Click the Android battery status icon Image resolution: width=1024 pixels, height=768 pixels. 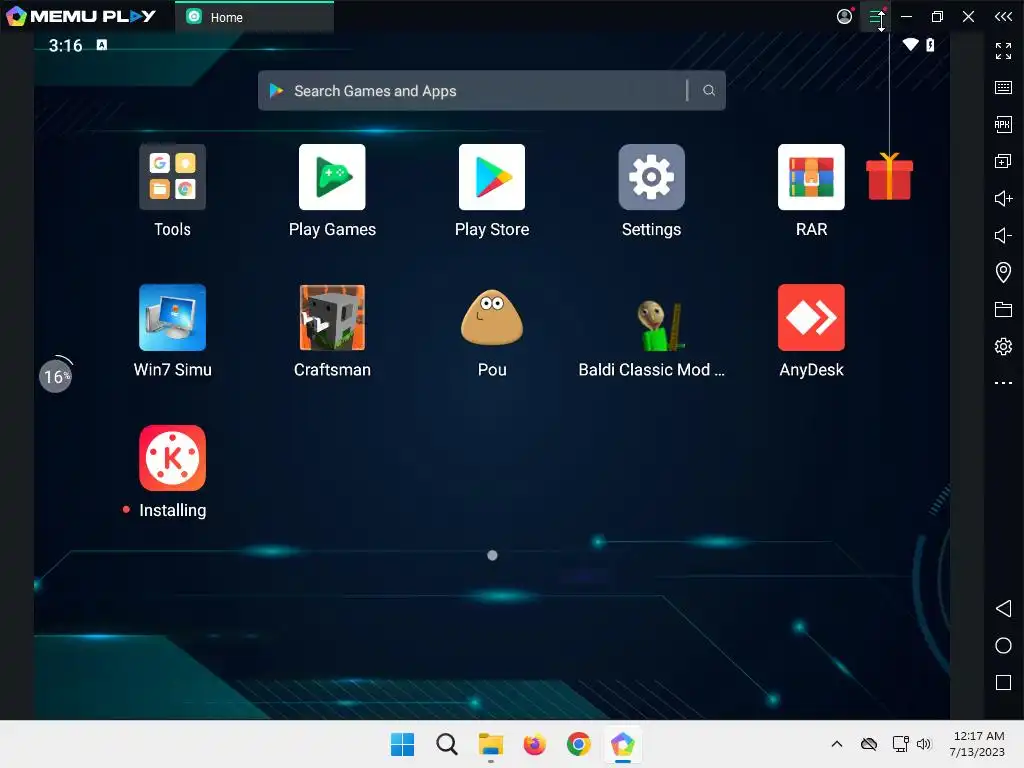[x=931, y=44]
